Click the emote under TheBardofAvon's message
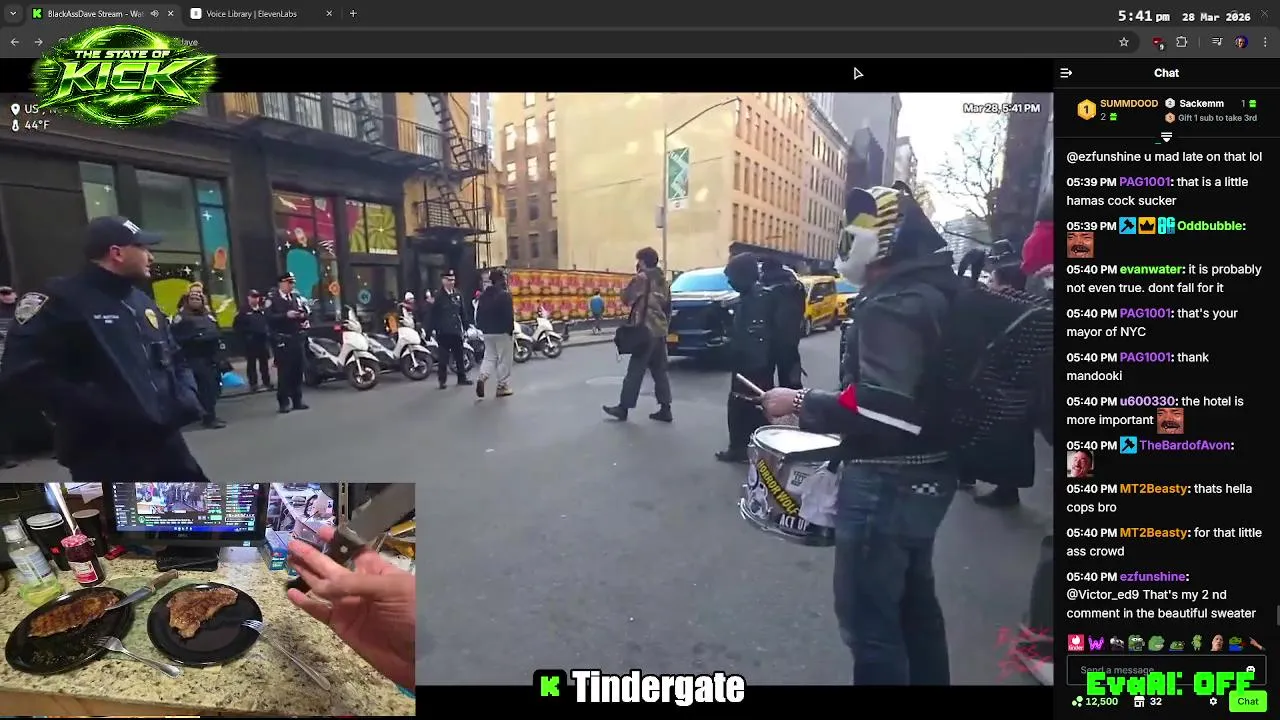 point(1079,464)
